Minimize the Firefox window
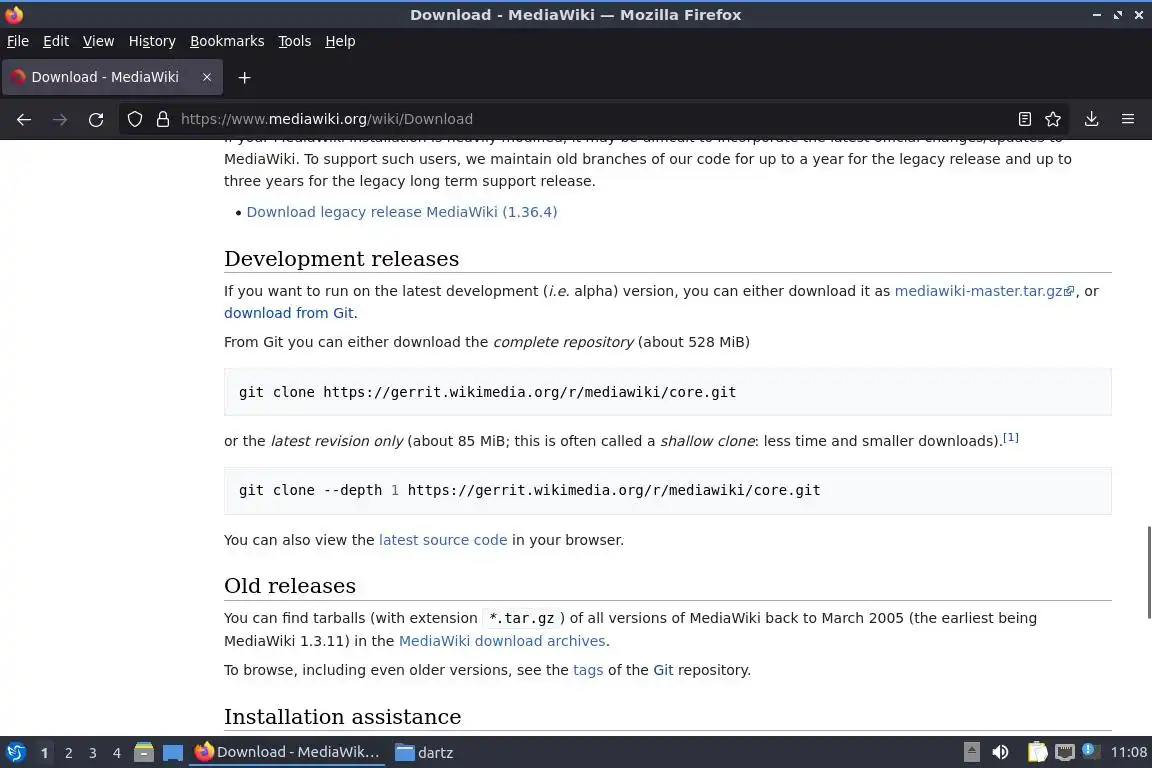Screen dimensions: 1152x768 point(1096,15)
